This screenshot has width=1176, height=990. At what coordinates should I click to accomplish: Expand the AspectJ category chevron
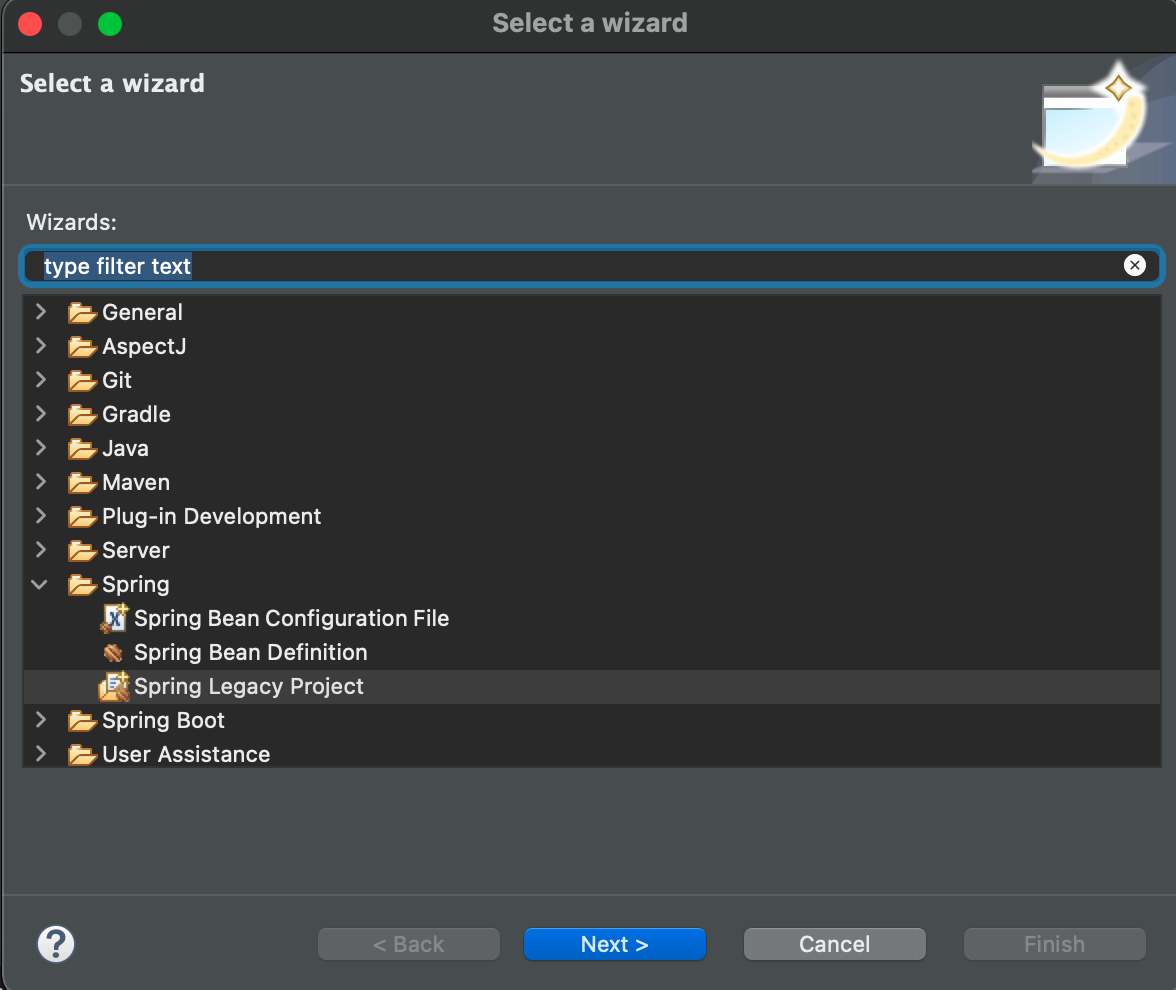(40, 346)
